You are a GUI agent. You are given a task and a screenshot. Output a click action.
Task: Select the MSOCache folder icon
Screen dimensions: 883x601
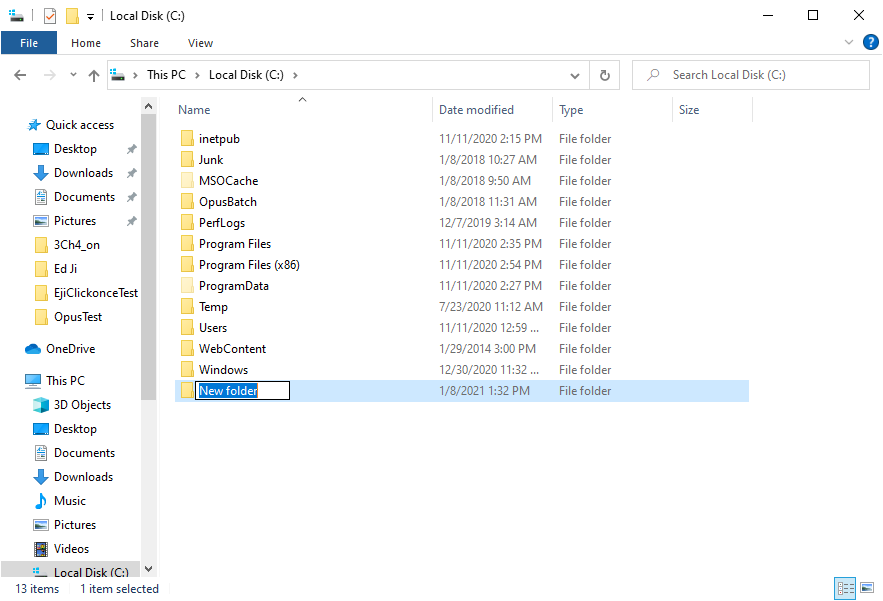188,180
